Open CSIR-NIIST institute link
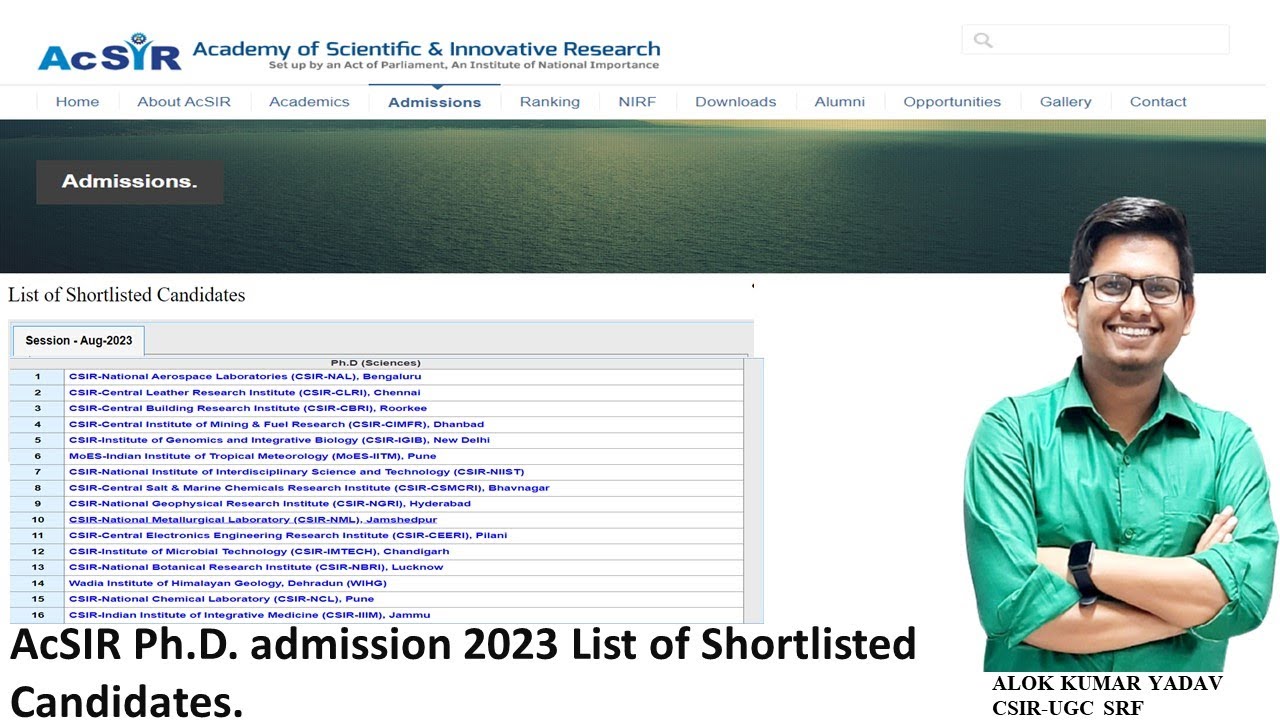 pos(296,472)
